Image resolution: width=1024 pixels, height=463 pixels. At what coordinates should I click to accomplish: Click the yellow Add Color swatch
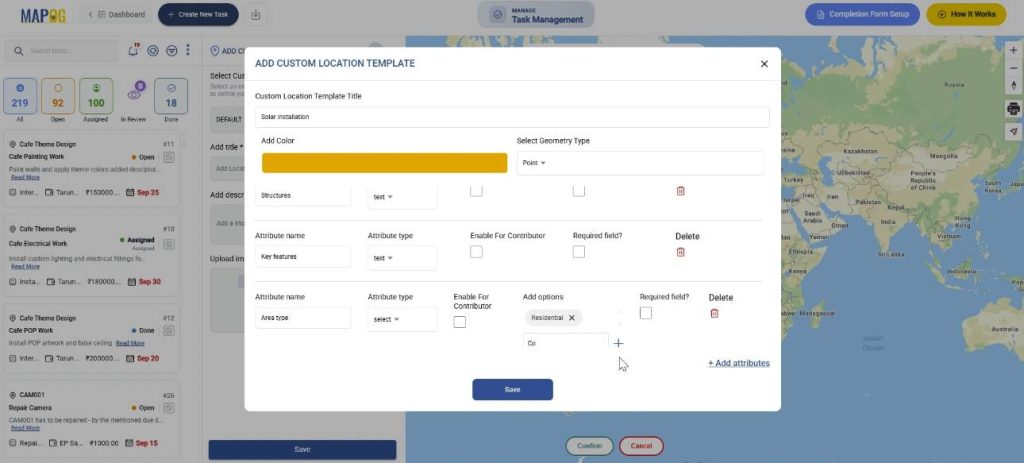tap(385, 163)
